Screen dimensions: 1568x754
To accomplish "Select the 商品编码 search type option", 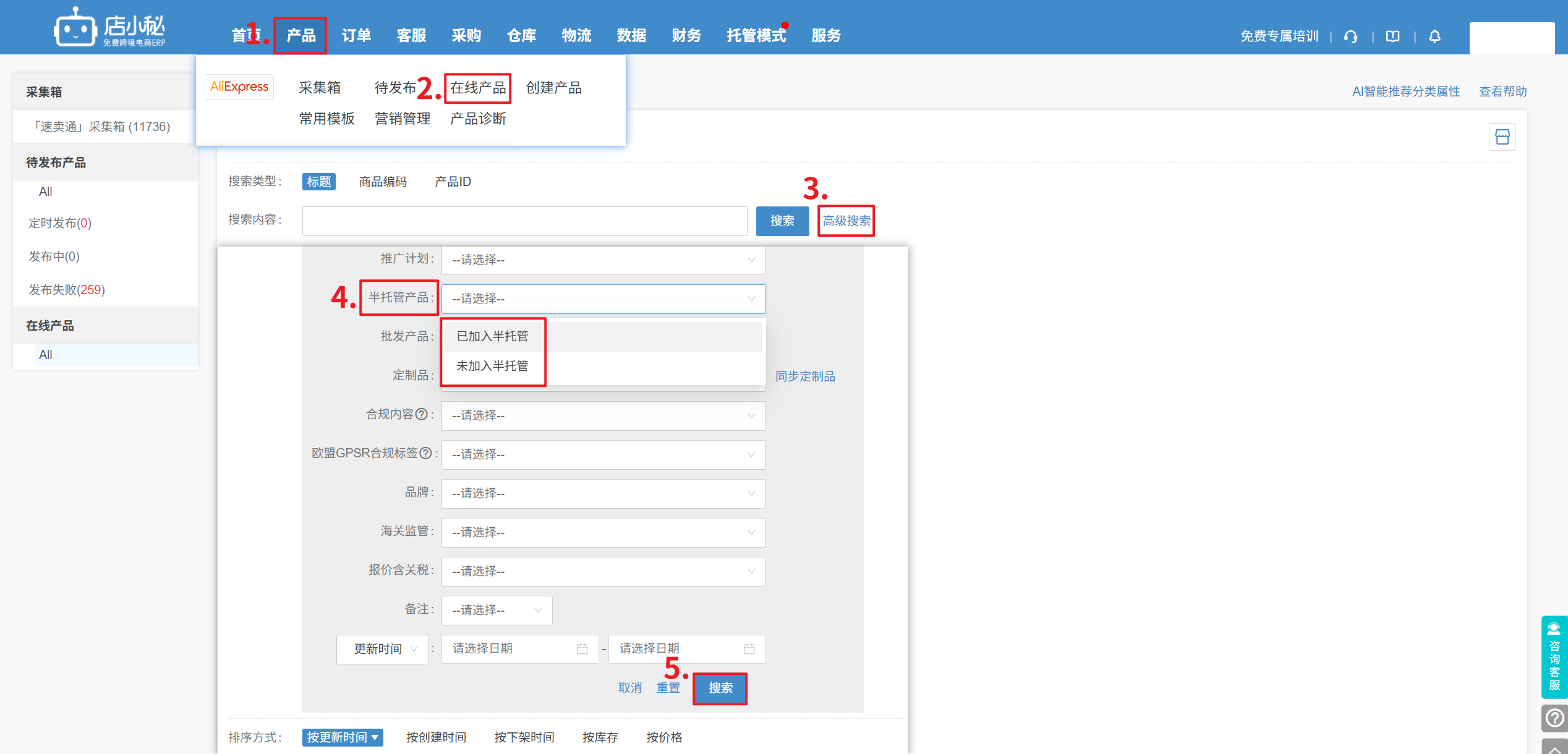I will coord(383,182).
